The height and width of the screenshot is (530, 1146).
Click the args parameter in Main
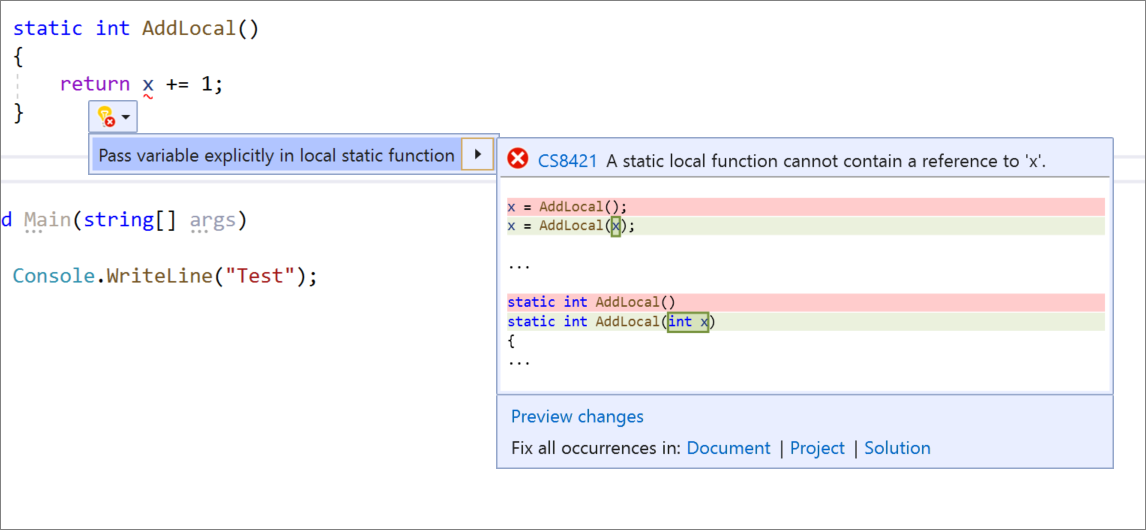click(212, 219)
